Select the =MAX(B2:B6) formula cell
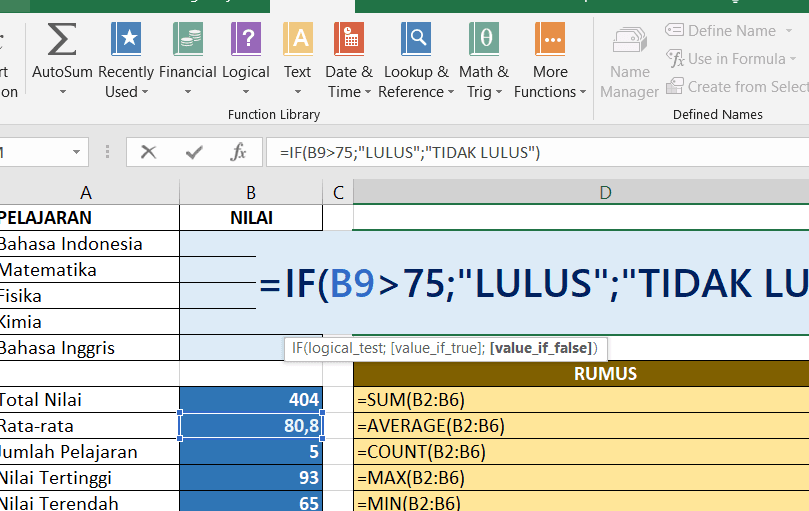Image resolution: width=809 pixels, height=511 pixels. [581, 477]
